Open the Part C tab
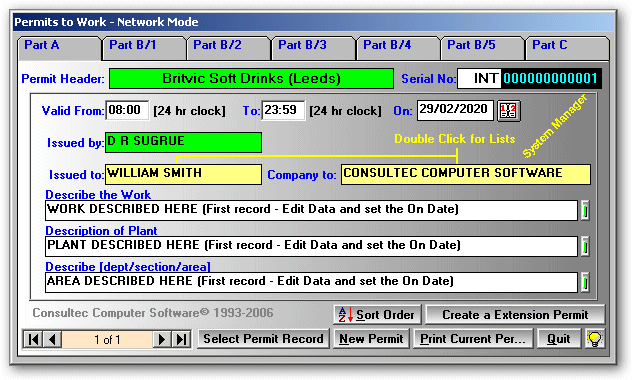 (x=568, y=48)
